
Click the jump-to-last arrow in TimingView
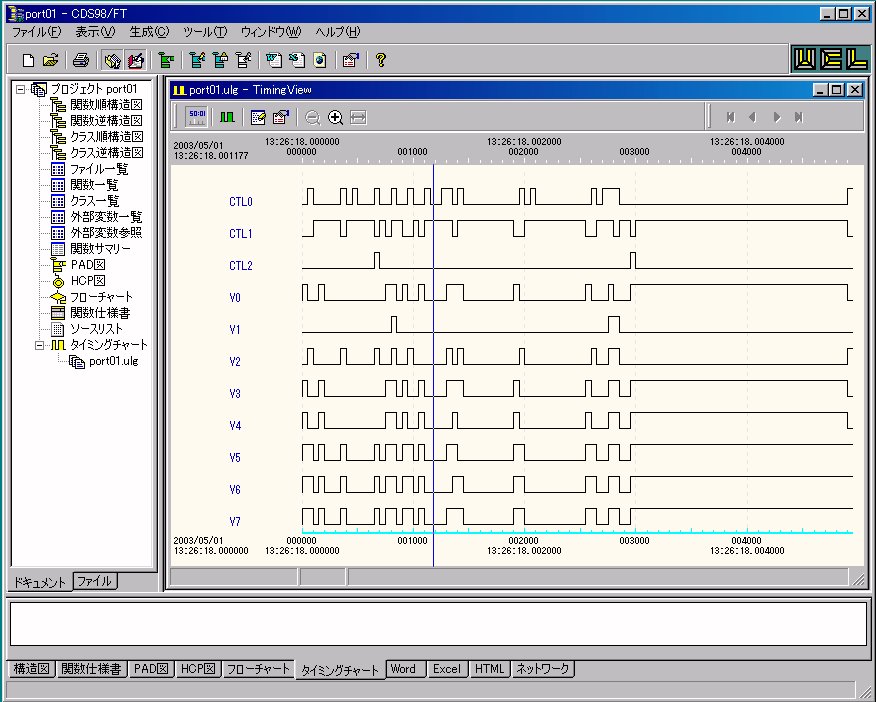tap(798, 117)
